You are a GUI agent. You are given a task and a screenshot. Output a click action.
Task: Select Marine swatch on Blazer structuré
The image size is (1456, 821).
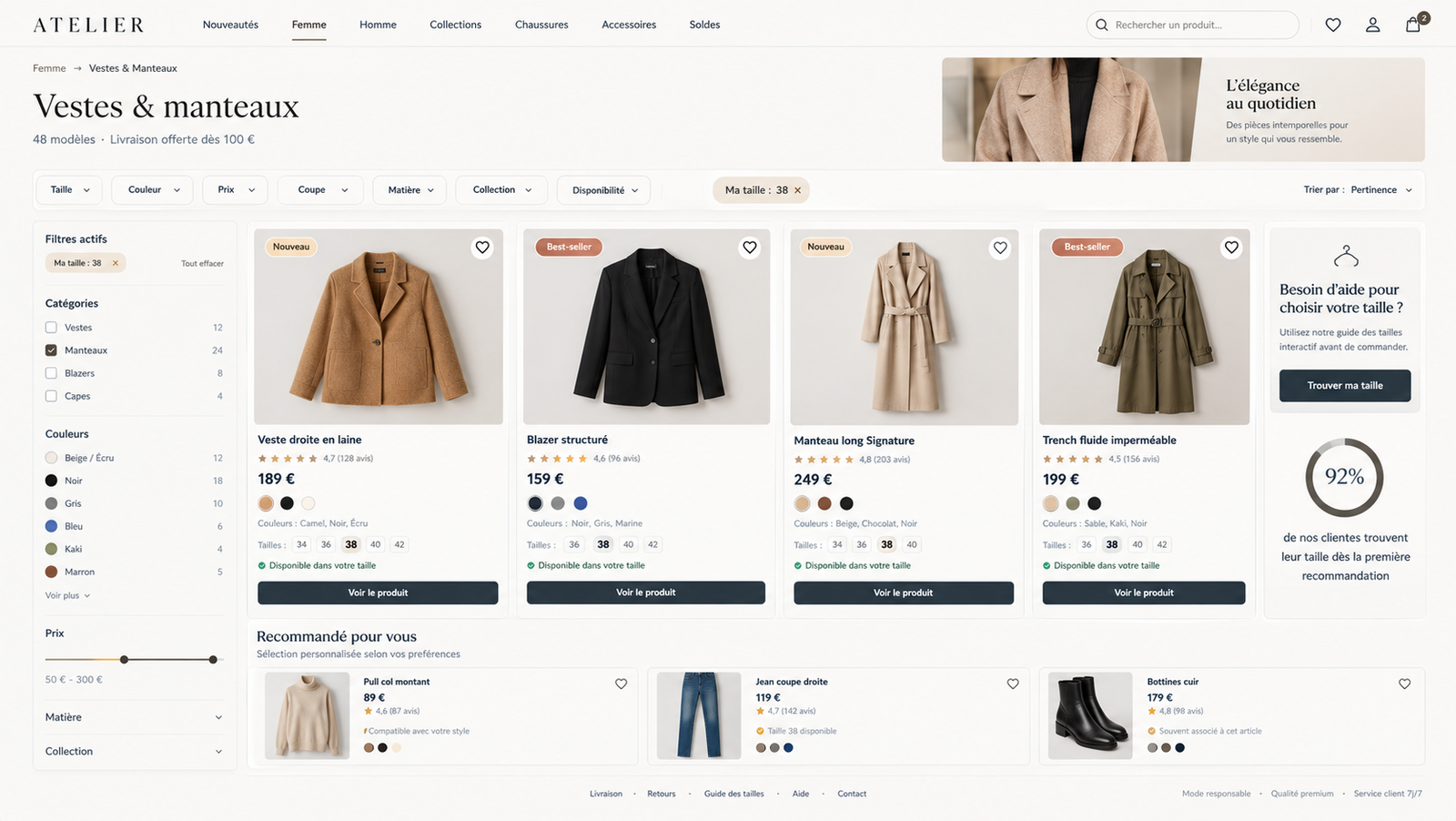(581, 503)
